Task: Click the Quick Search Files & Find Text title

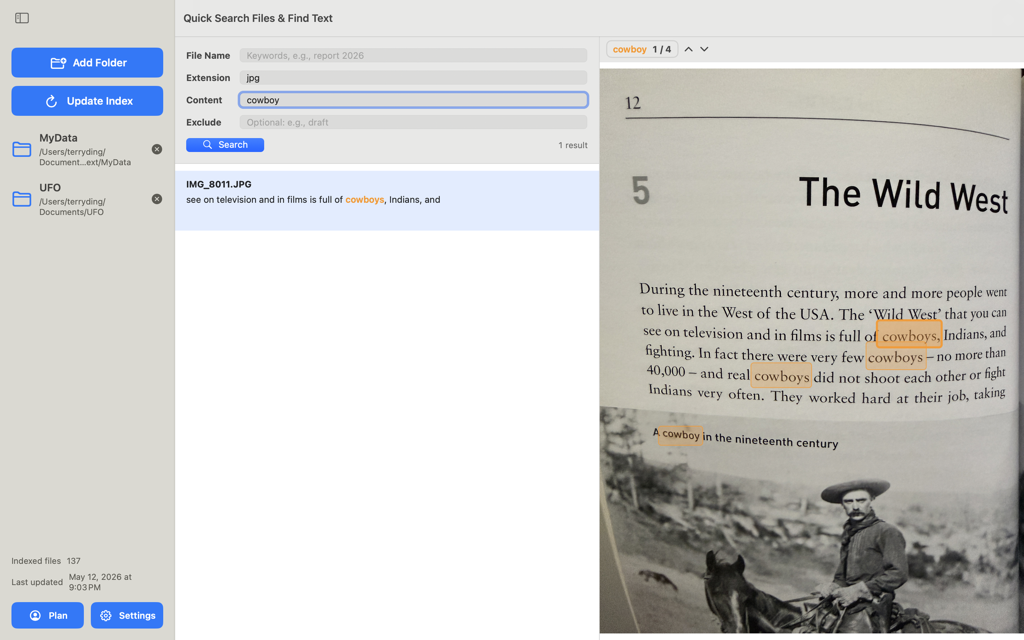Action: pyautogui.click(x=258, y=18)
